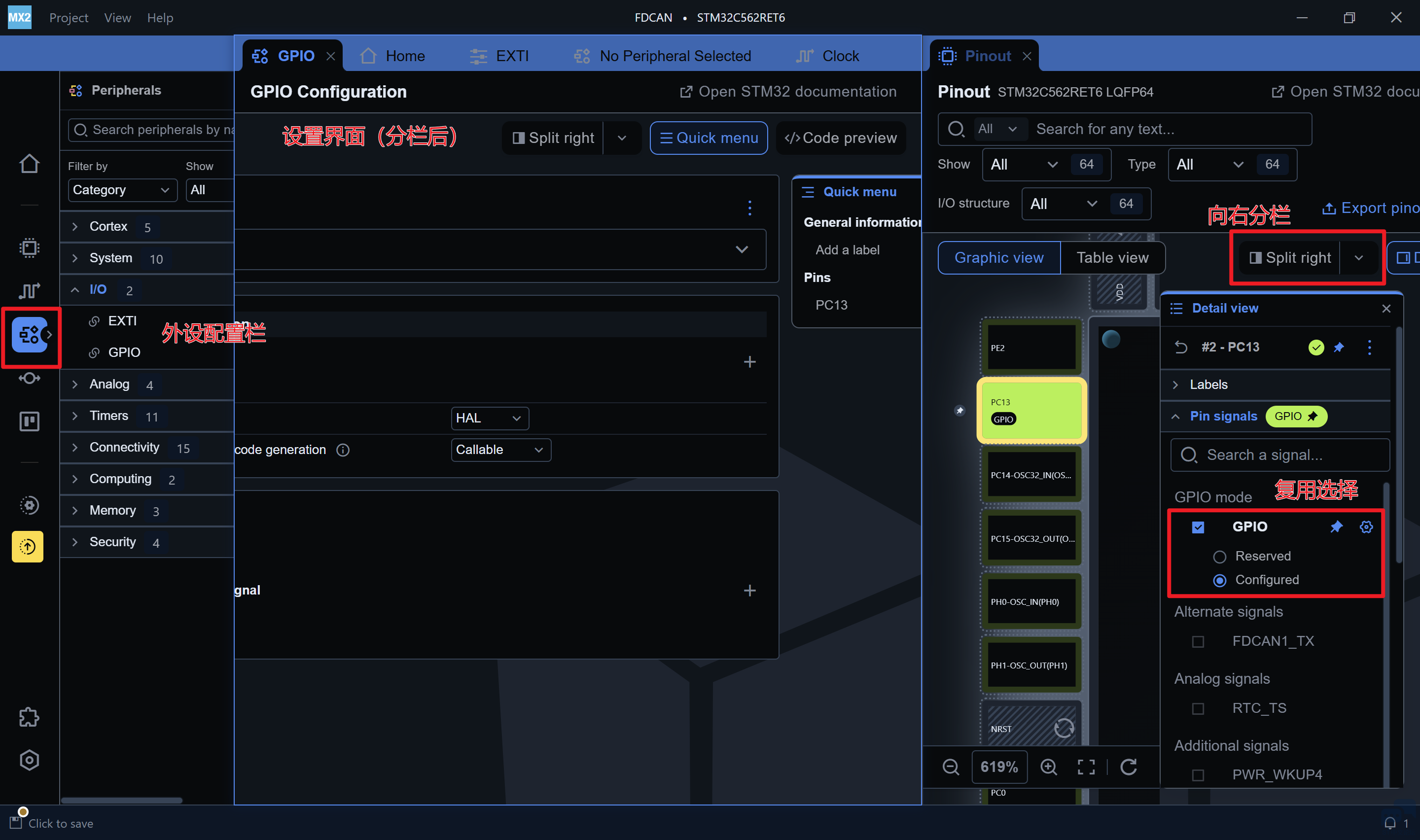Screen dimensions: 1420x840
Task: Open the HAL dropdown
Action: click(x=490, y=419)
